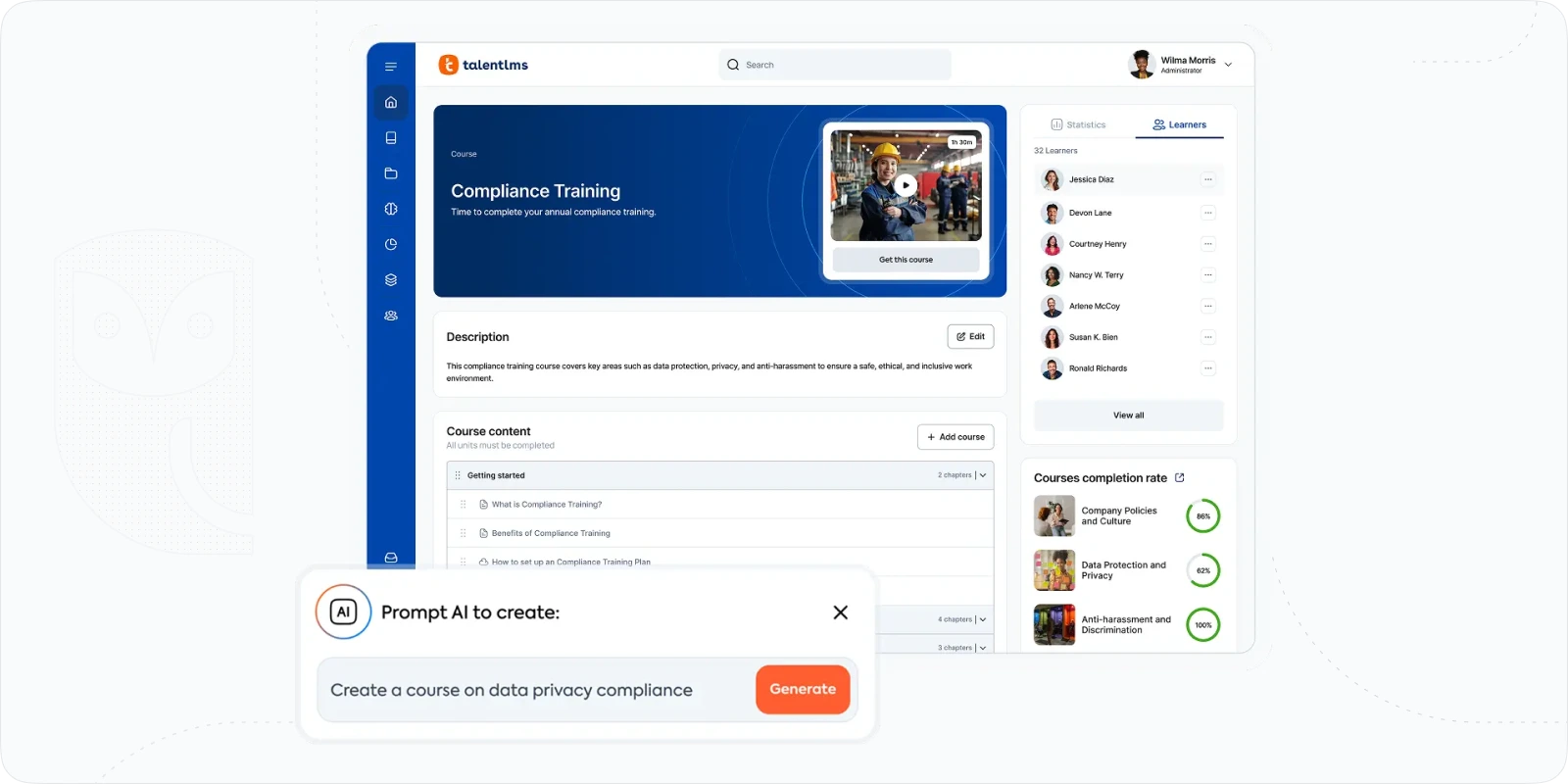
Task: Open the inbox icon at sidebar bottom
Action: pos(391,558)
